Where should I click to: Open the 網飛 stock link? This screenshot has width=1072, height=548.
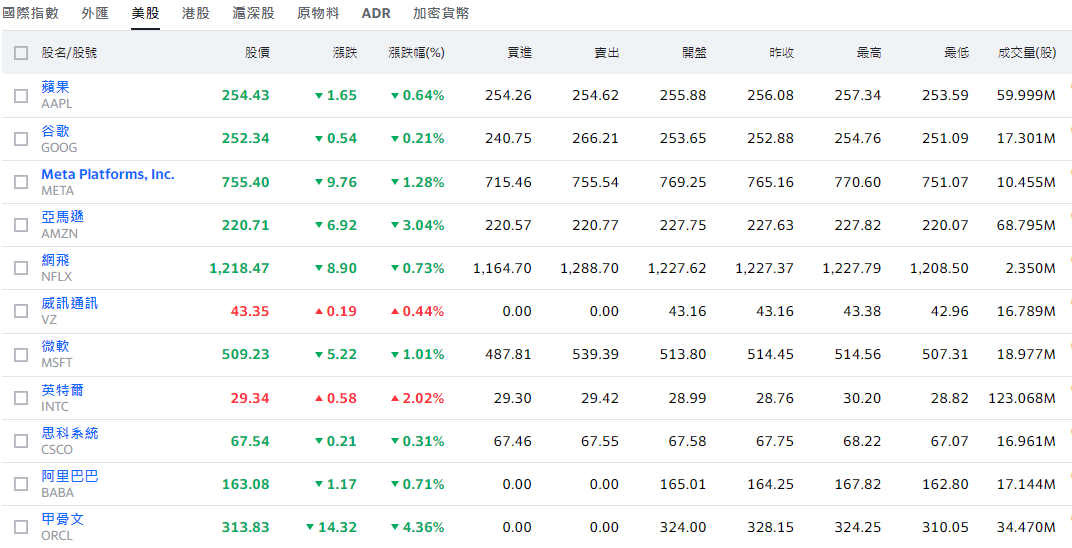point(55,260)
